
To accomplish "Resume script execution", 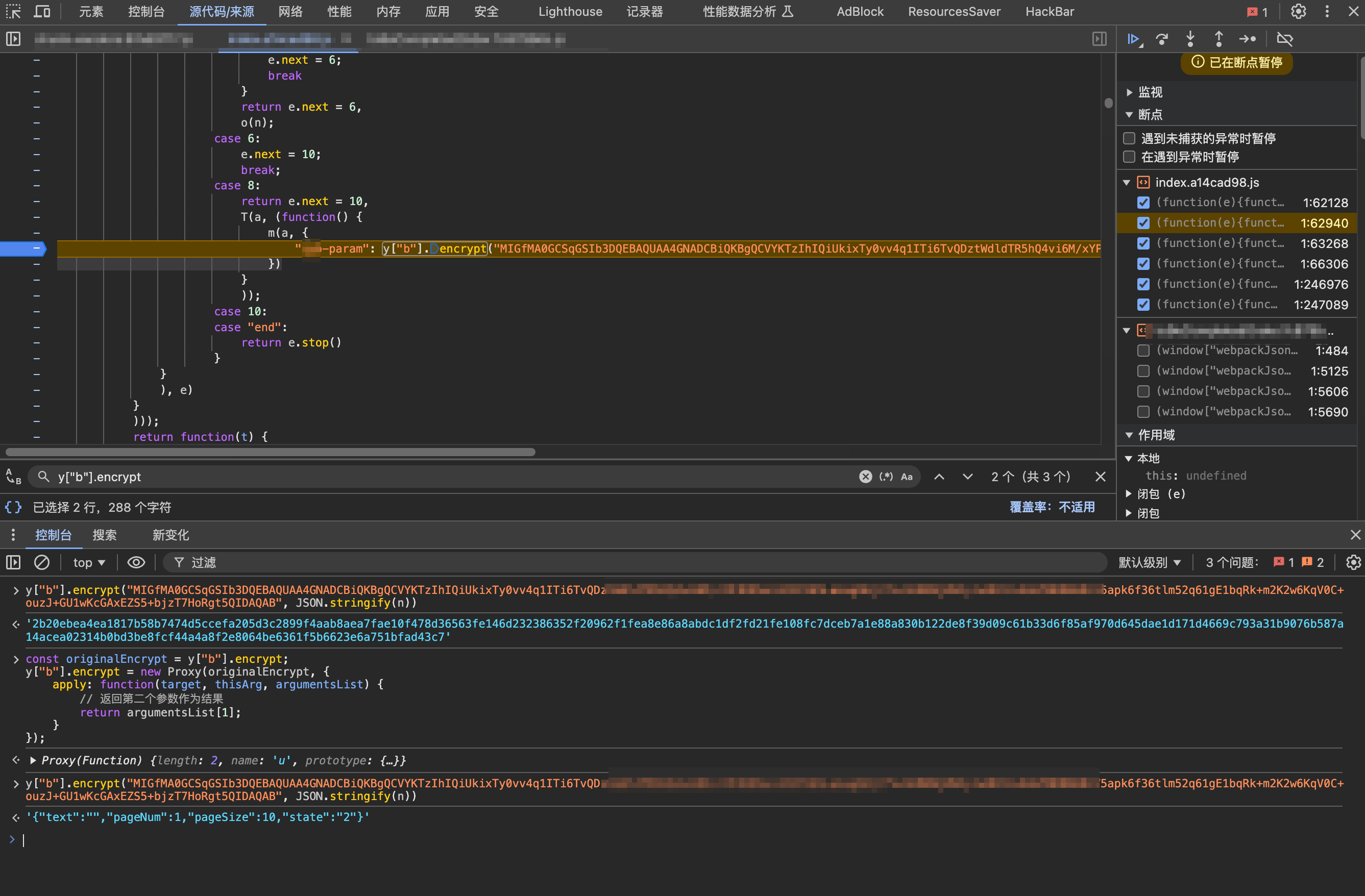I will pos(1134,39).
